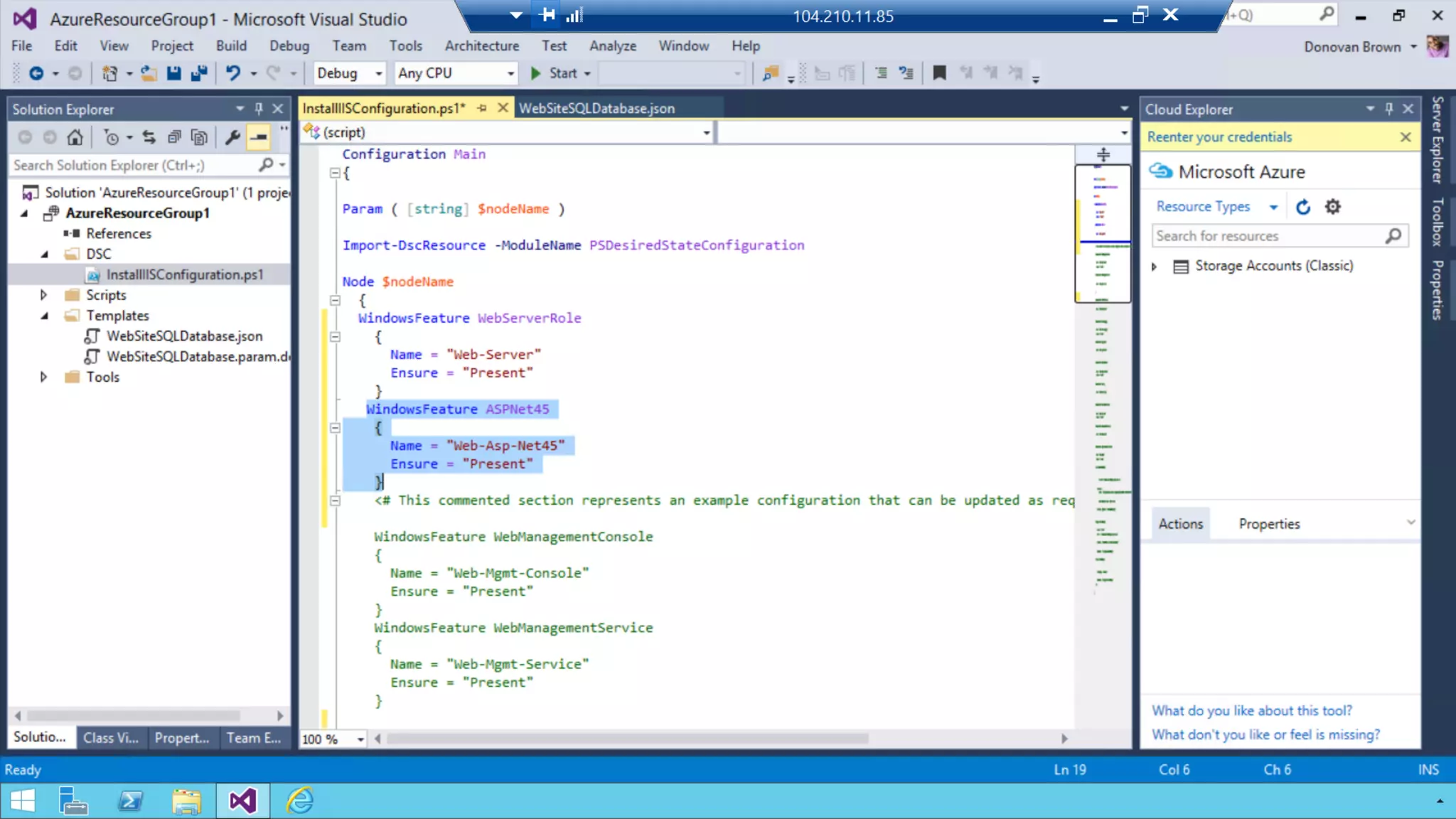This screenshot has height=819, width=1456.
Task: Open the Architecture menu
Action: click(481, 46)
